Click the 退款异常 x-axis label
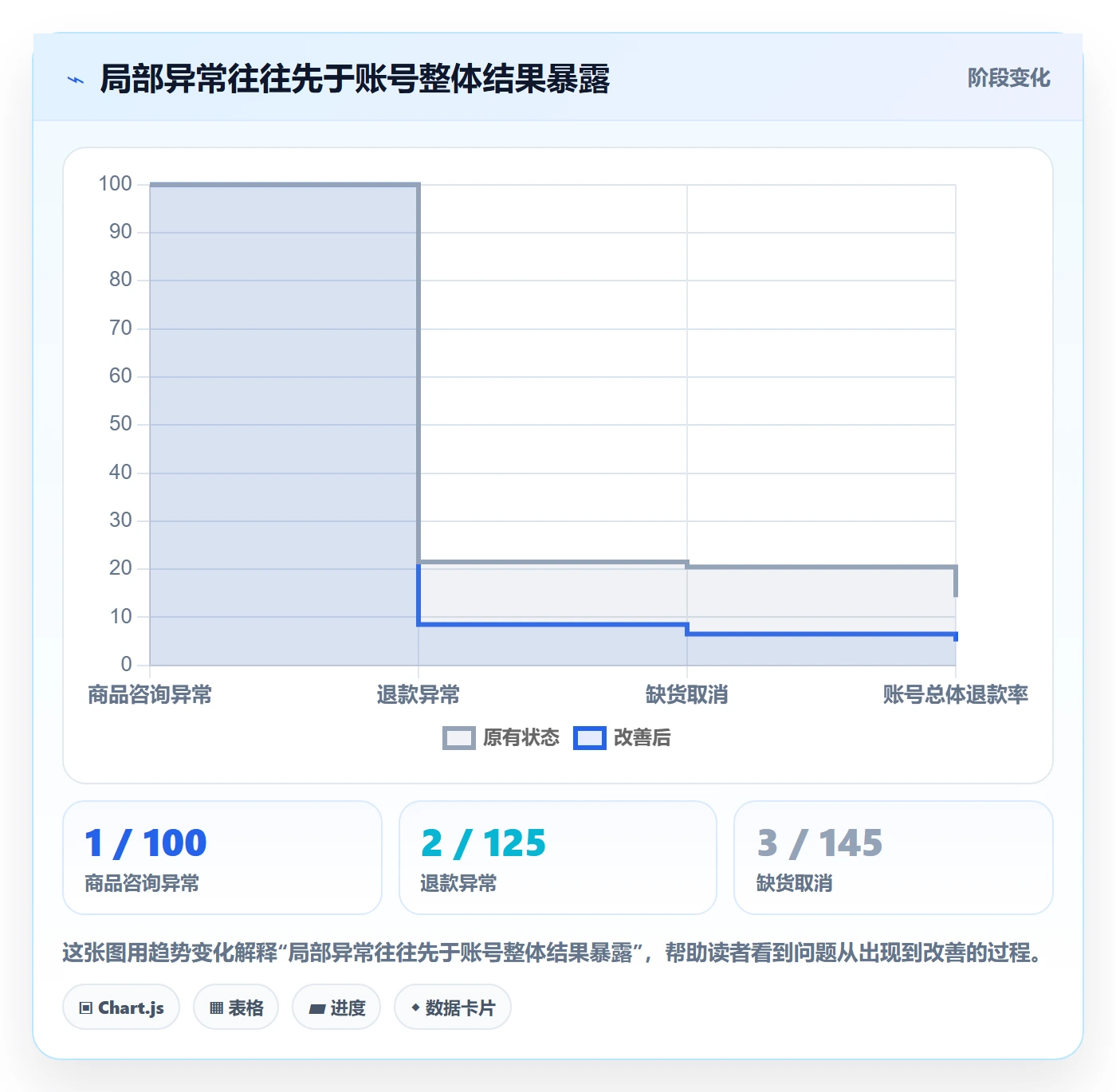This screenshot has width=1116, height=1092. click(418, 695)
